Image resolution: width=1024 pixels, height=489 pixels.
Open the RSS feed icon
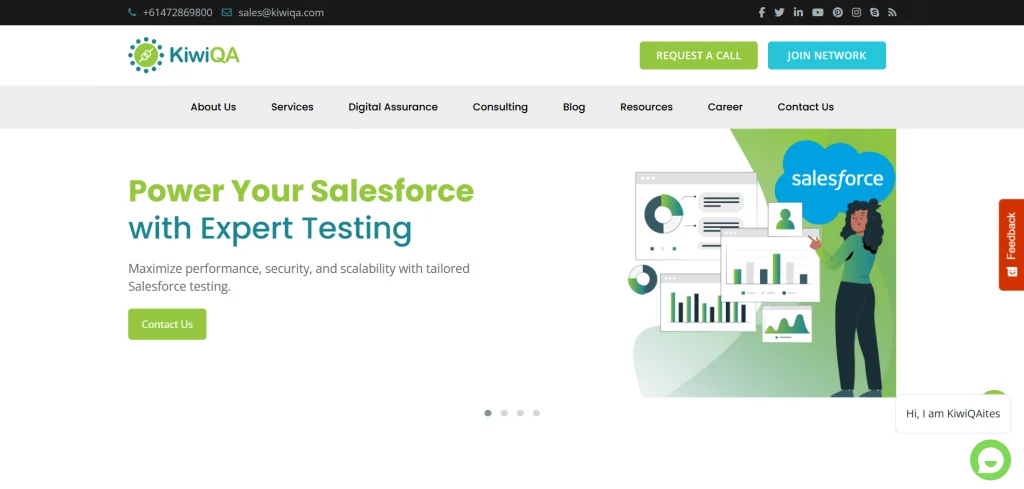(x=892, y=13)
